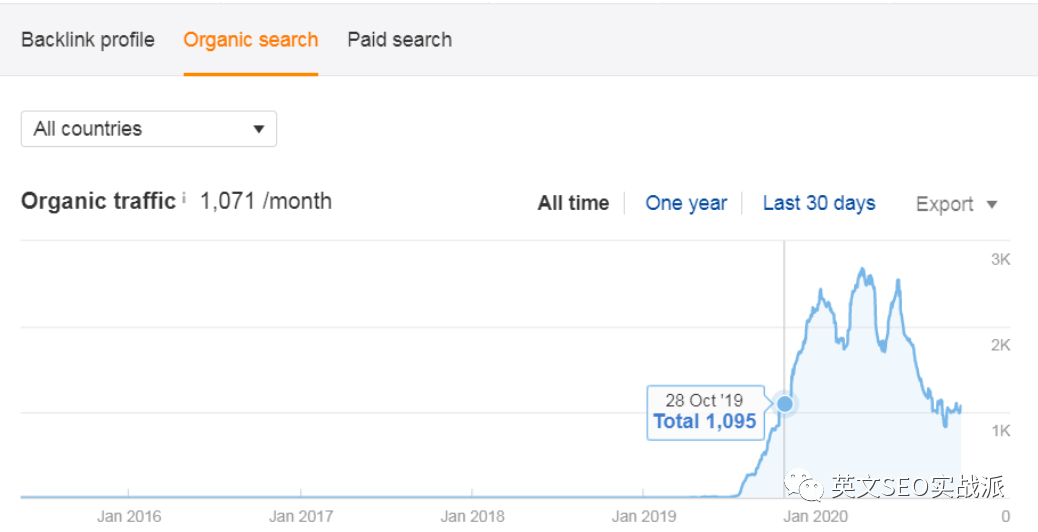Switch to Backlink profile tab

click(88, 40)
